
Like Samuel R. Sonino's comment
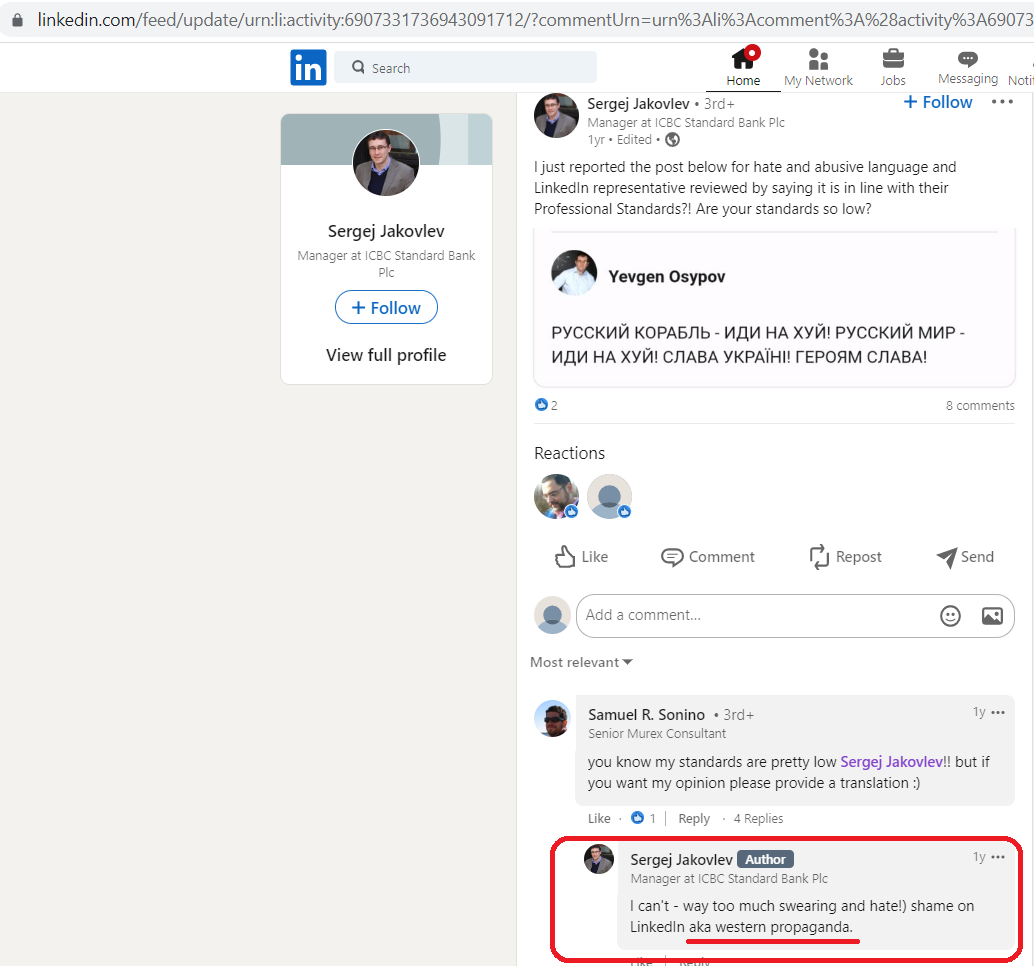pyautogui.click(x=599, y=819)
